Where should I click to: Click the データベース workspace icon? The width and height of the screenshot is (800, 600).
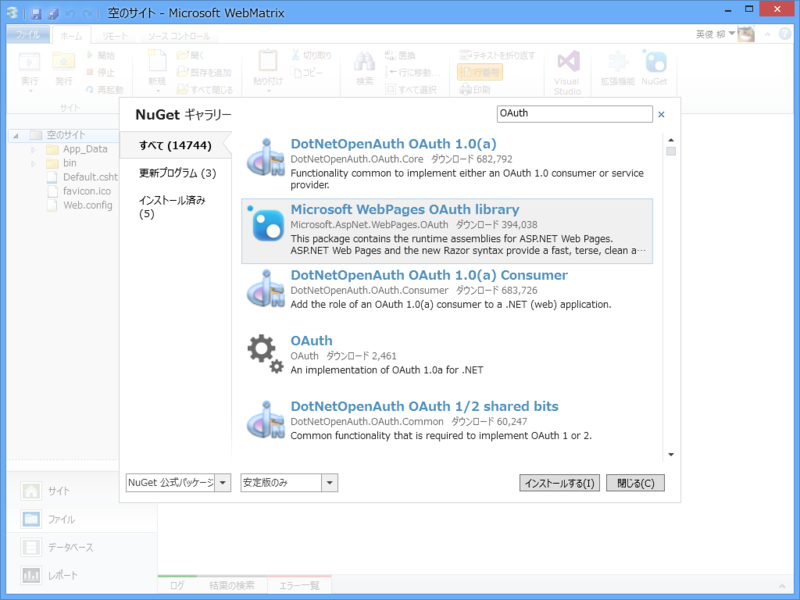click(31, 547)
